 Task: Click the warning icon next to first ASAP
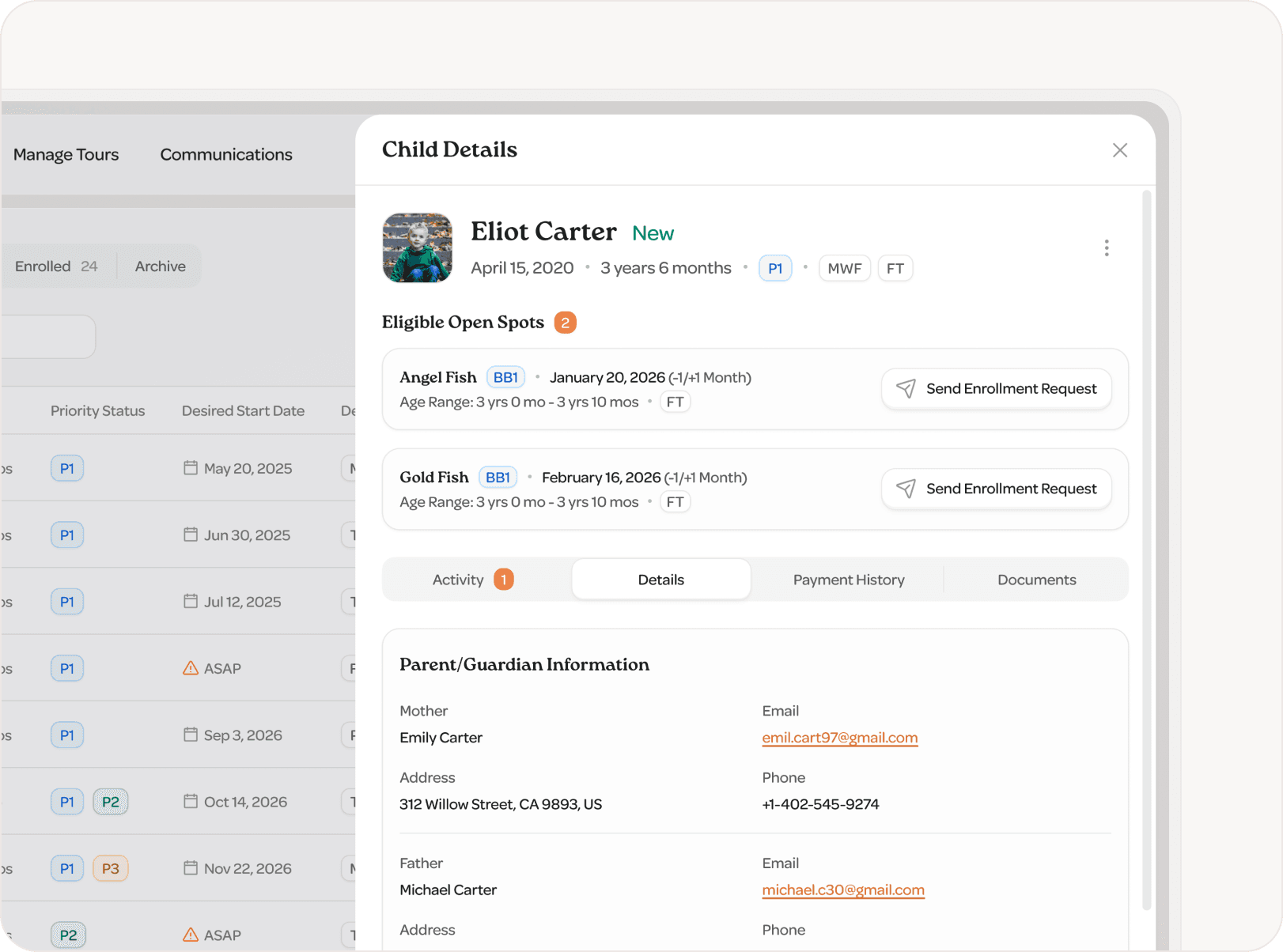tap(191, 668)
